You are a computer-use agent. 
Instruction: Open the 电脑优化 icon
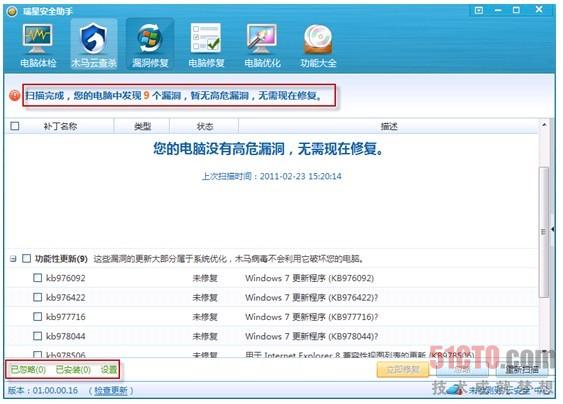pyautogui.click(x=262, y=39)
